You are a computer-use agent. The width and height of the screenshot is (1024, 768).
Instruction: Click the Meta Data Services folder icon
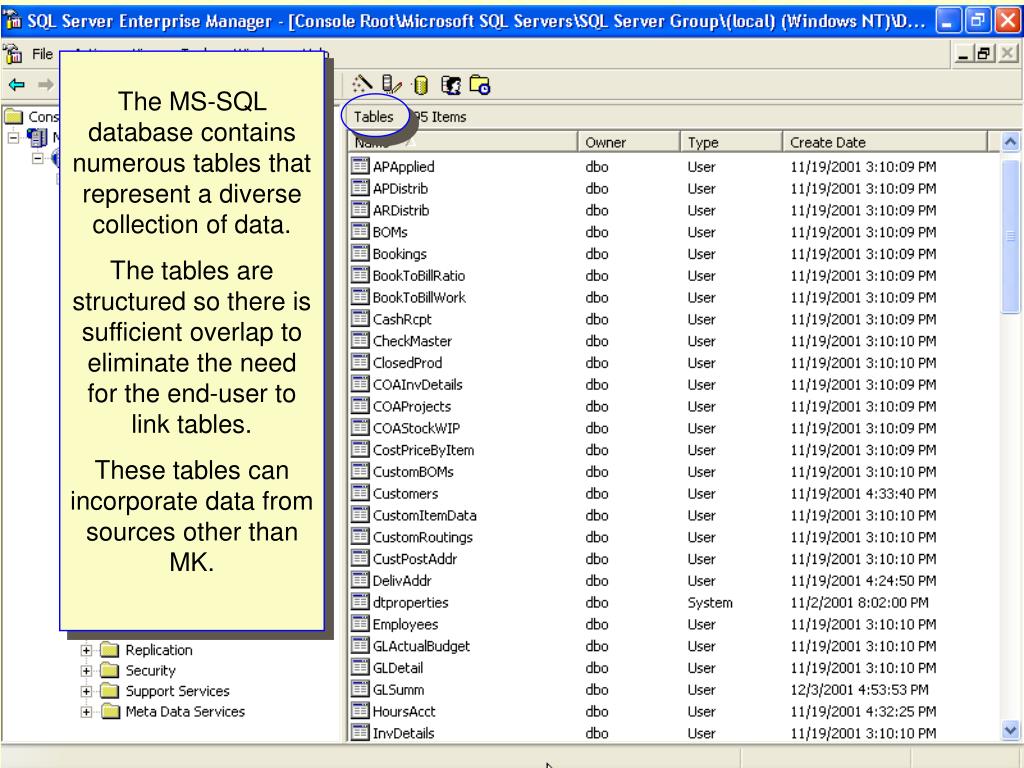click(x=110, y=711)
